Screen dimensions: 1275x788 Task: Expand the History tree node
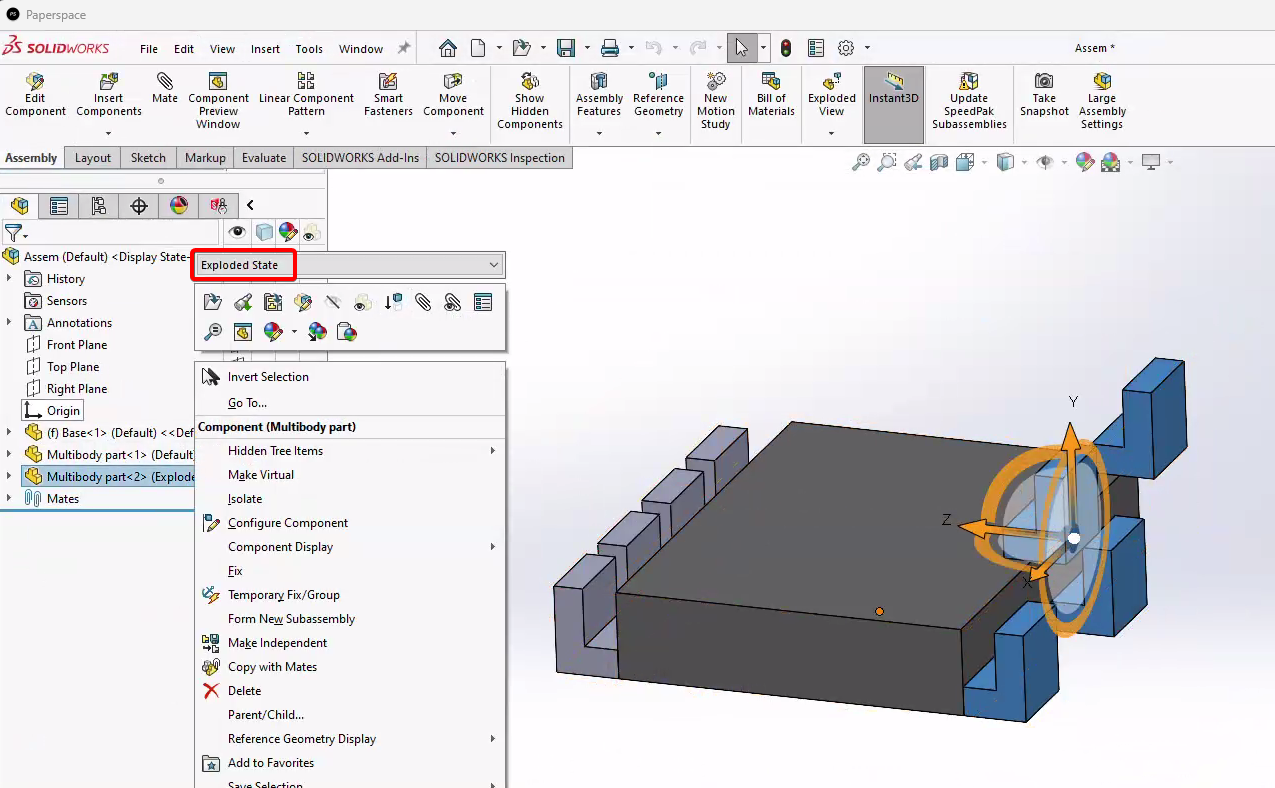click(9, 279)
